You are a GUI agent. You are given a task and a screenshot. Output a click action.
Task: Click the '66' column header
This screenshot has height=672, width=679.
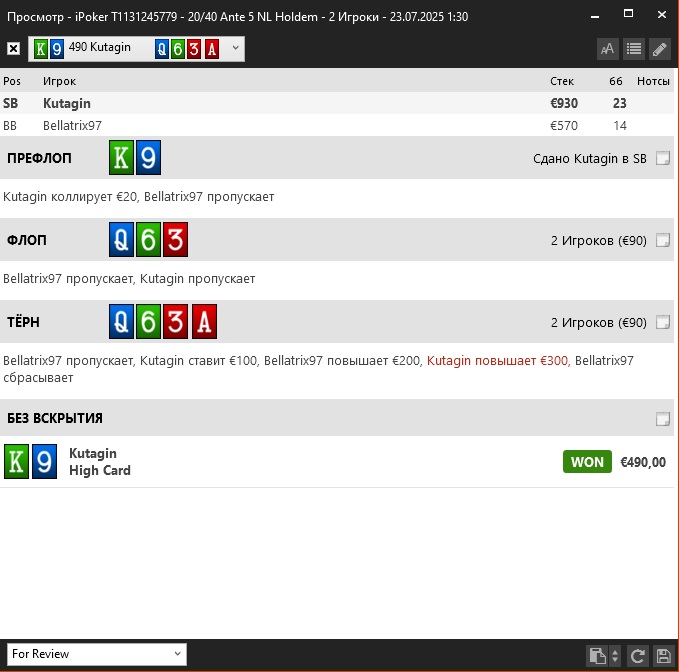(x=616, y=81)
